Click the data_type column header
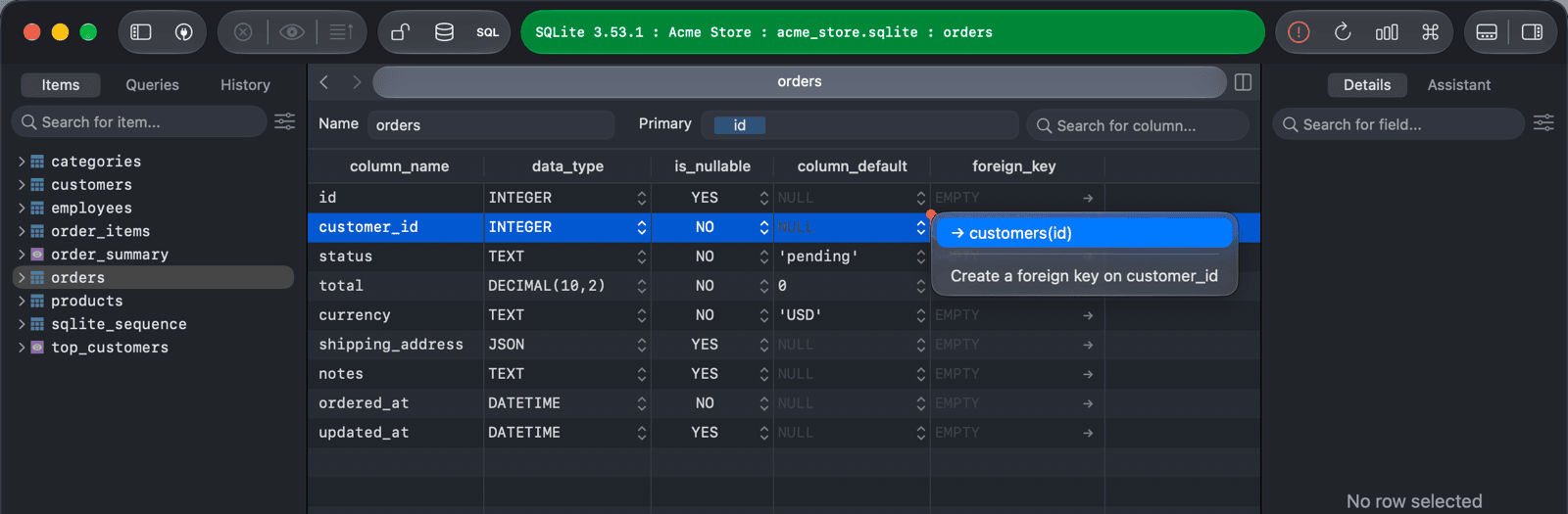The height and width of the screenshot is (514, 1568). pyautogui.click(x=567, y=166)
